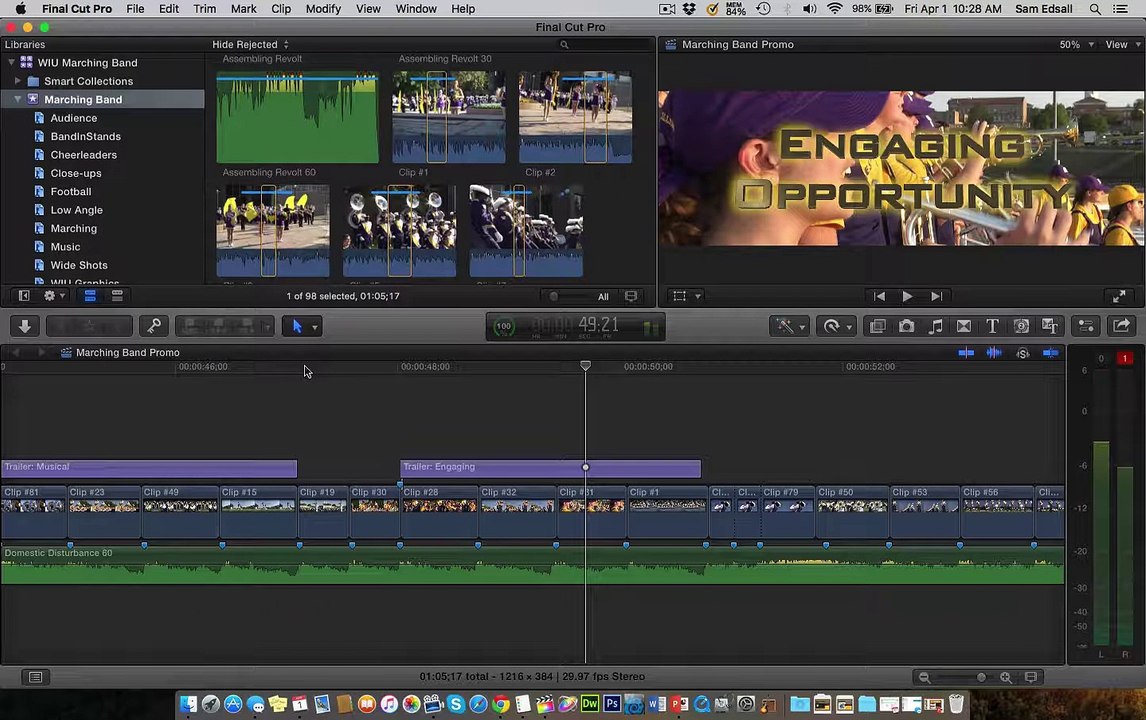Open the Window menu

point(416,9)
